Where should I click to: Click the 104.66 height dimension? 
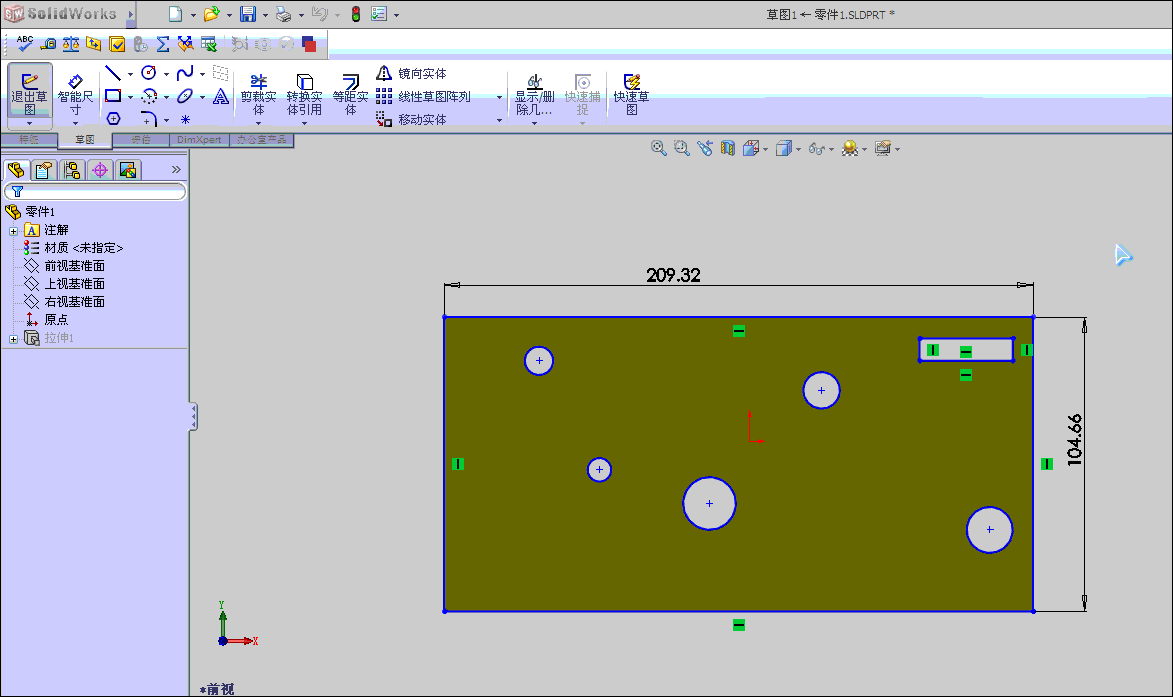1074,440
